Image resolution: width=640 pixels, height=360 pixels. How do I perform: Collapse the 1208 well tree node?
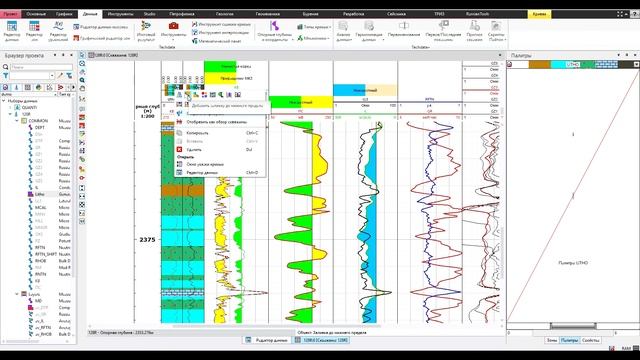[x=10, y=114]
